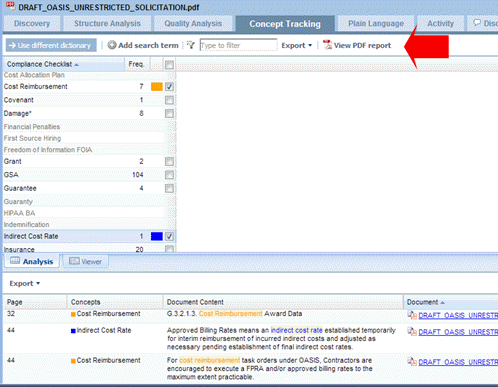This screenshot has width=498, height=387.
Task: Uncheck the Indirect Cost Rate checkbox
Action: pos(169,237)
